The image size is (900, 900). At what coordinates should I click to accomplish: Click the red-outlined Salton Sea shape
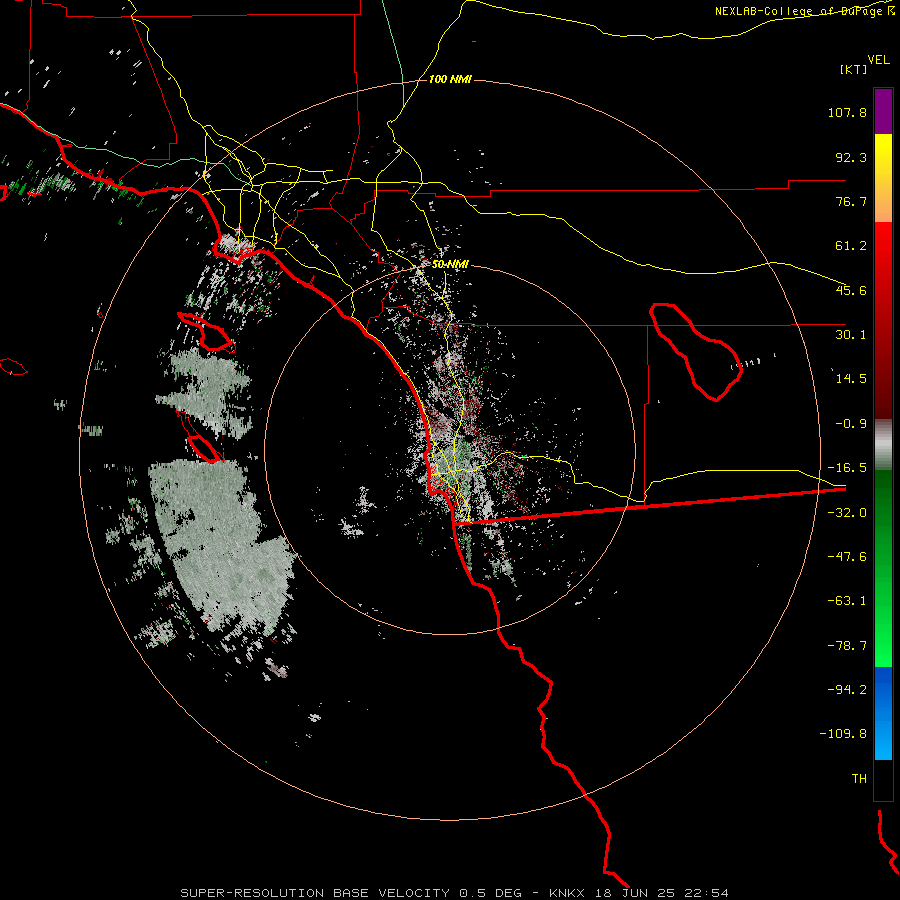tap(696, 351)
